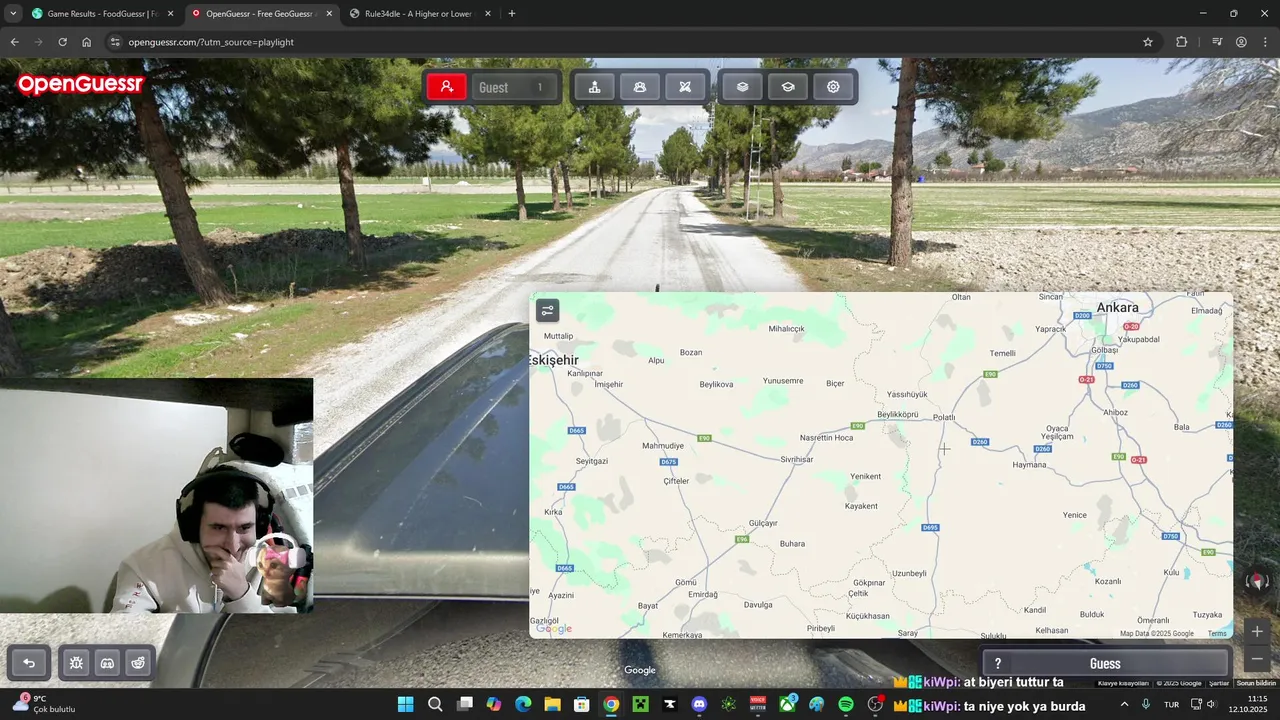Open the multiplayer group icon
The height and width of the screenshot is (720, 1280).
tap(640, 87)
